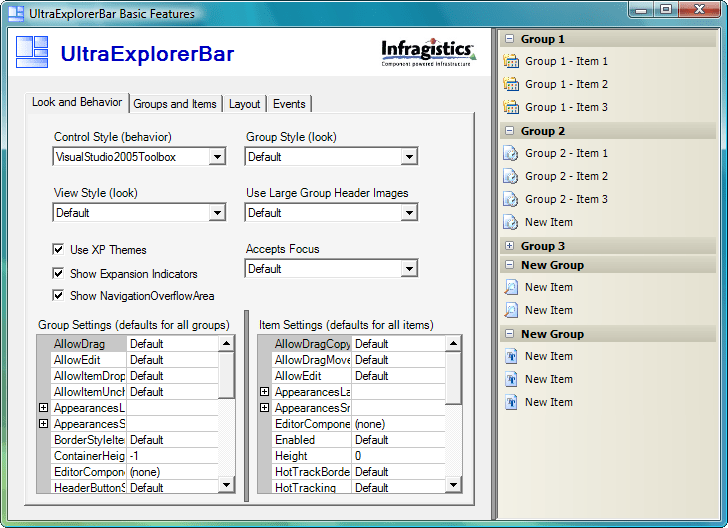Viewport: 728px width, 528px height.
Task: Click the Item Settings scrollbar thumb
Action: click(453, 378)
